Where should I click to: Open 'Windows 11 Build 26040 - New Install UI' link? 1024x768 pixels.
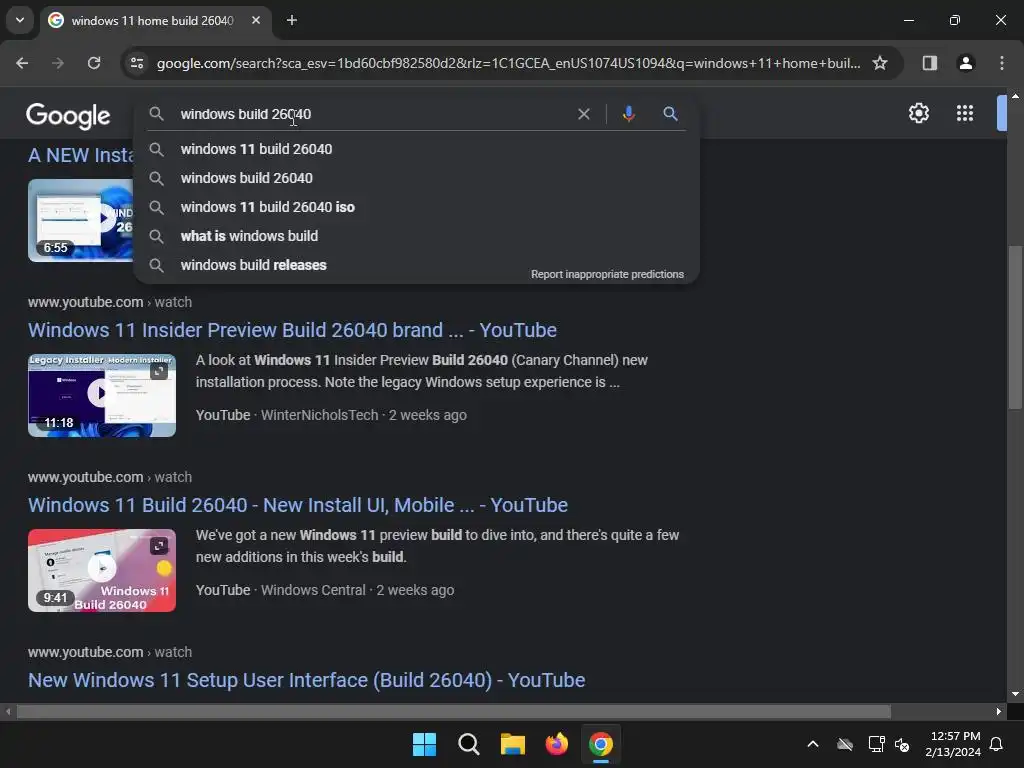(x=298, y=505)
